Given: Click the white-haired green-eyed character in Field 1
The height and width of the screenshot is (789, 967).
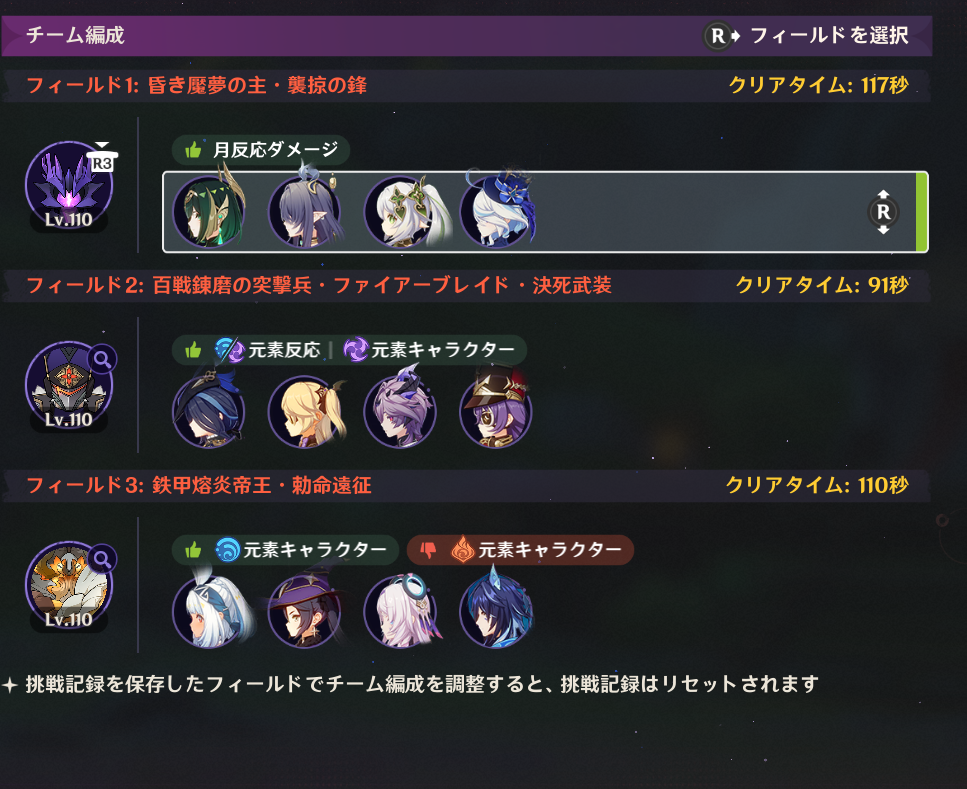Looking at the screenshot, I should (x=400, y=212).
